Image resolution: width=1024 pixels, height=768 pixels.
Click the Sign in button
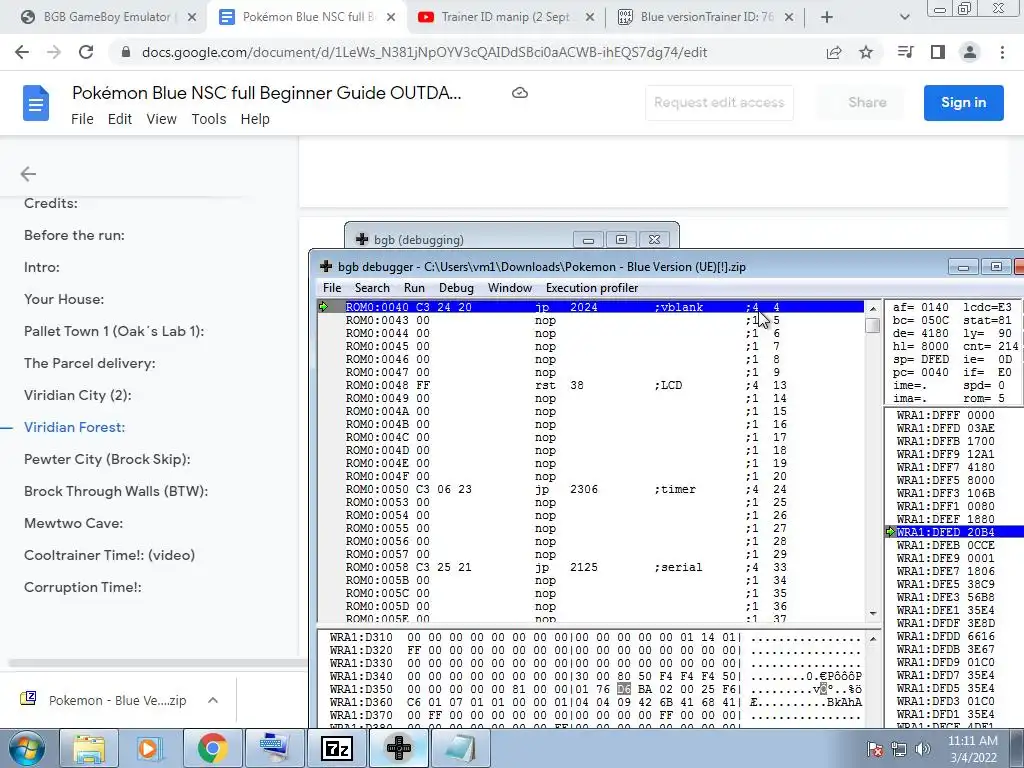click(963, 103)
